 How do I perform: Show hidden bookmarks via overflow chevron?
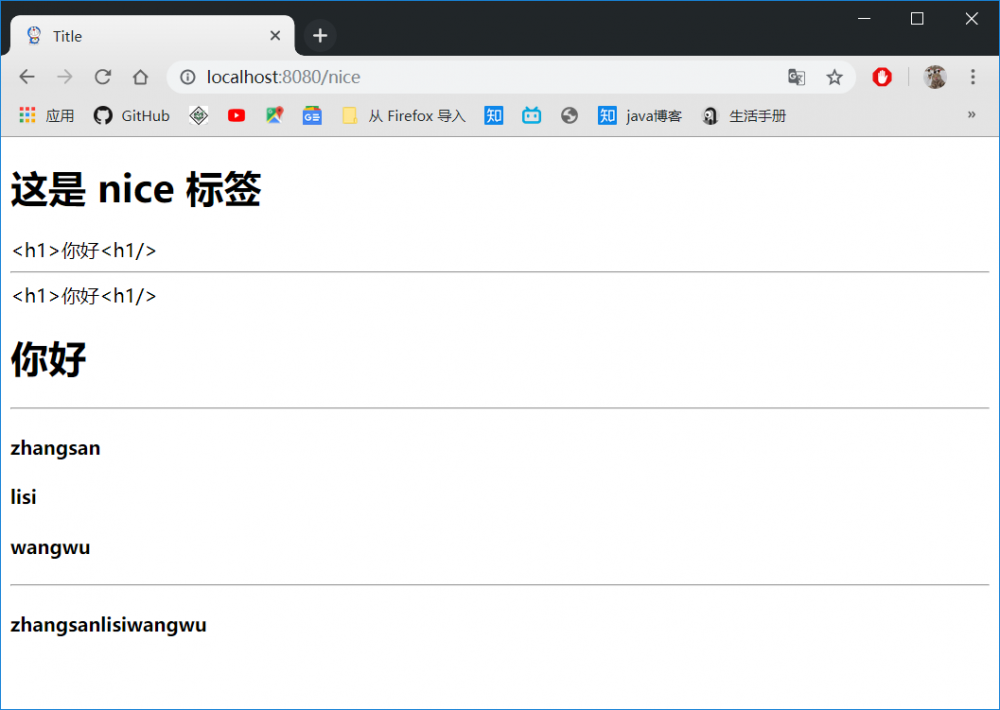pos(971,115)
